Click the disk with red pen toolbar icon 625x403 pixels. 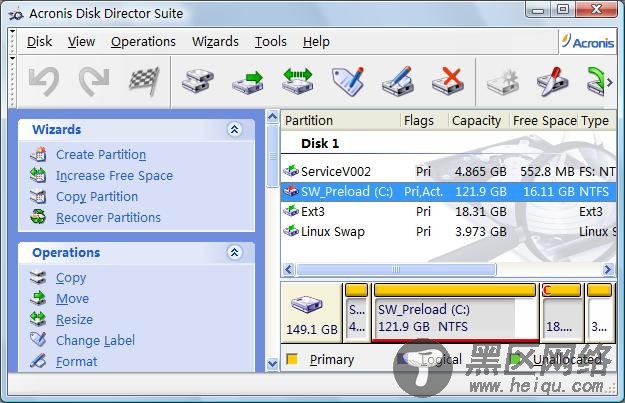tap(552, 82)
